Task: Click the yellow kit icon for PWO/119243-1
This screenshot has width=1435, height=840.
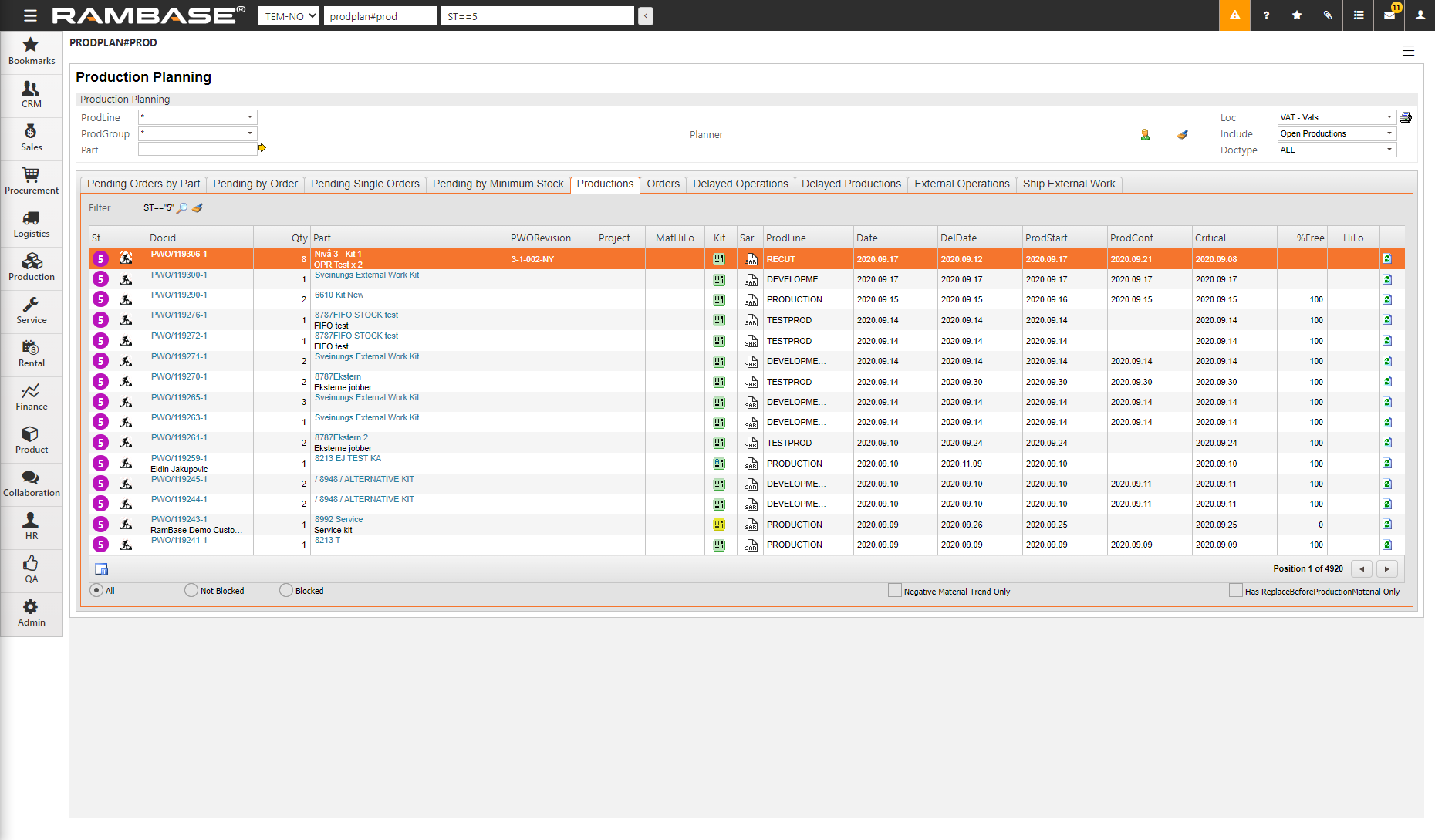Action: (x=719, y=525)
